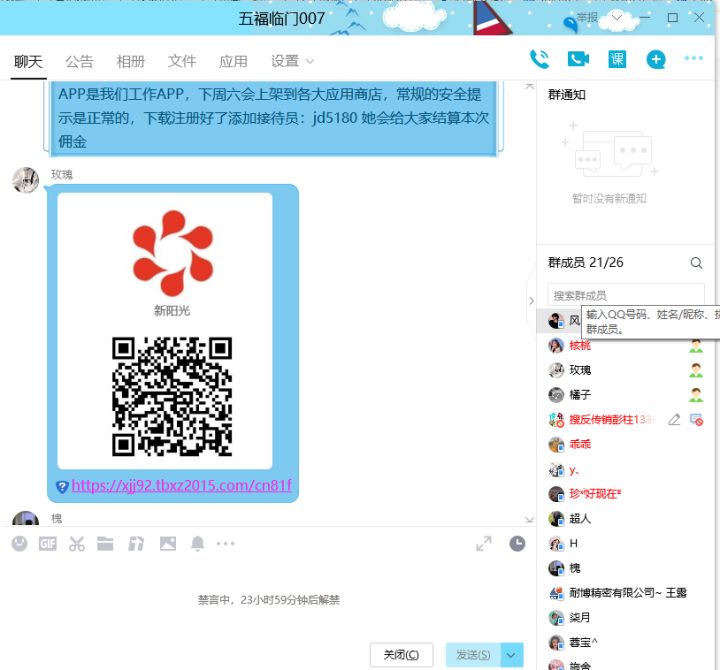Select member 蓉宝^ in member list
This screenshot has height=670, width=720.
(625, 643)
